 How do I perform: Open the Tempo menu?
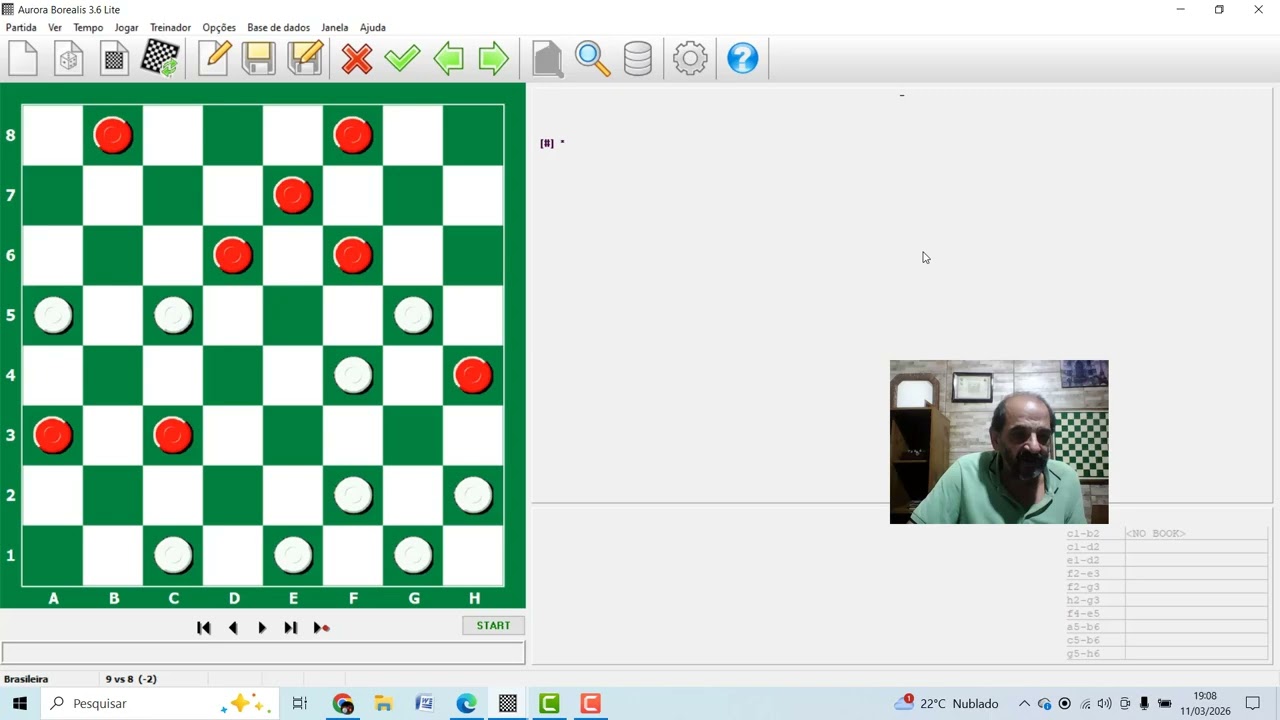[88, 27]
